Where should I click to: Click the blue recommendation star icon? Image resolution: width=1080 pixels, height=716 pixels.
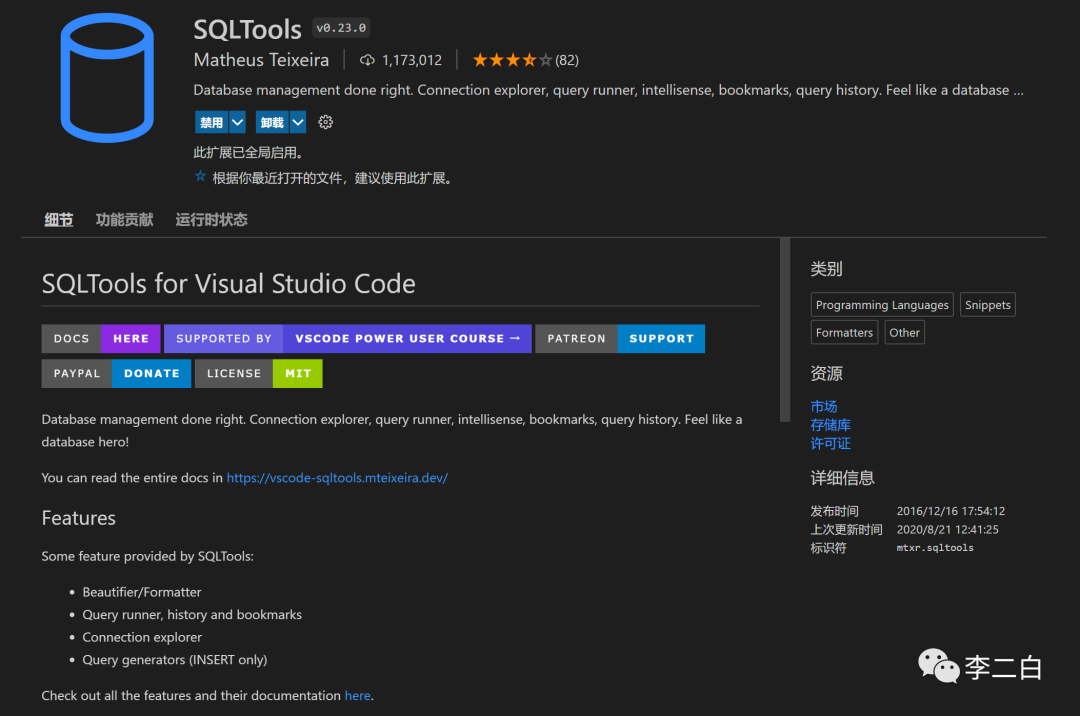click(200, 177)
